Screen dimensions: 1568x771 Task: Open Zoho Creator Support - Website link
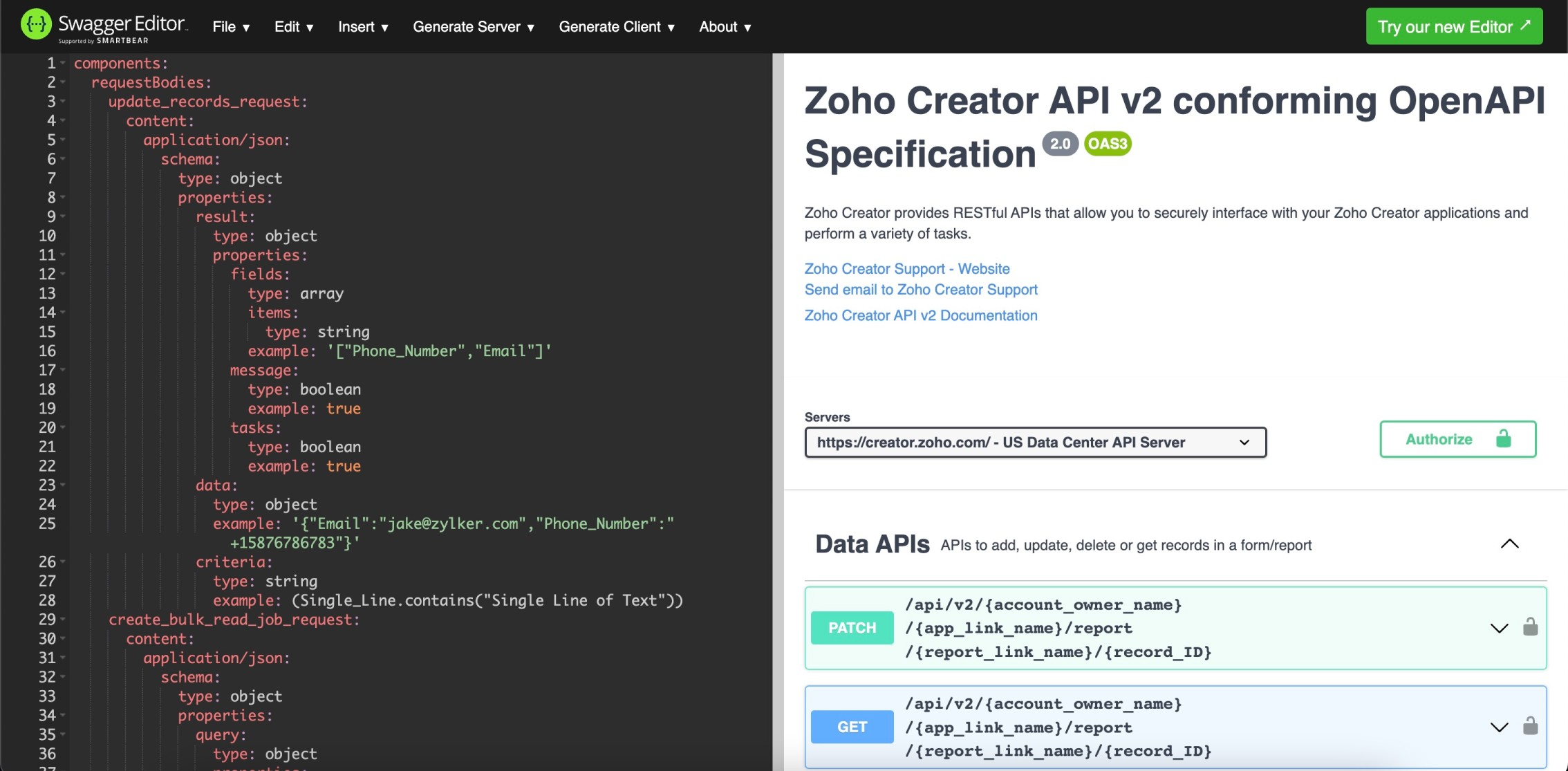(906, 269)
